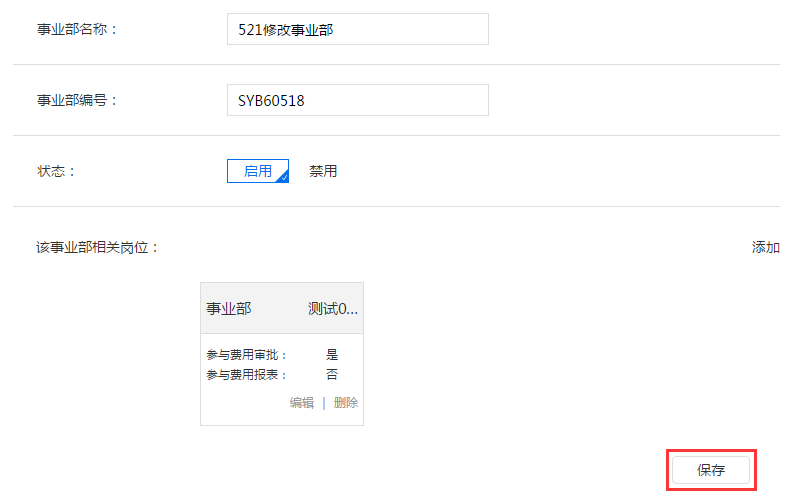Screen dimensions: 811x504
Task: Click the 参与费用审批 label
Action: (x=246, y=354)
